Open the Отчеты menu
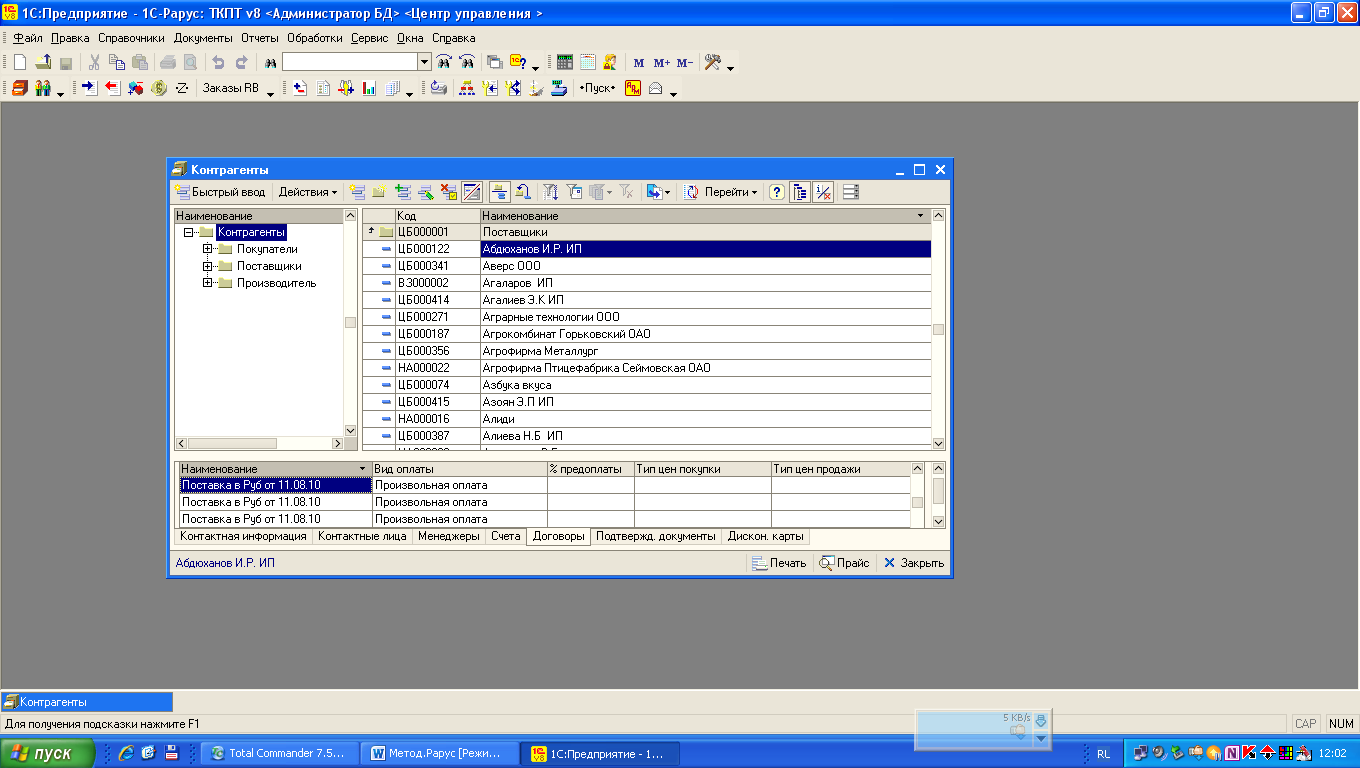The width and height of the screenshot is (1360, 768). 260,38
